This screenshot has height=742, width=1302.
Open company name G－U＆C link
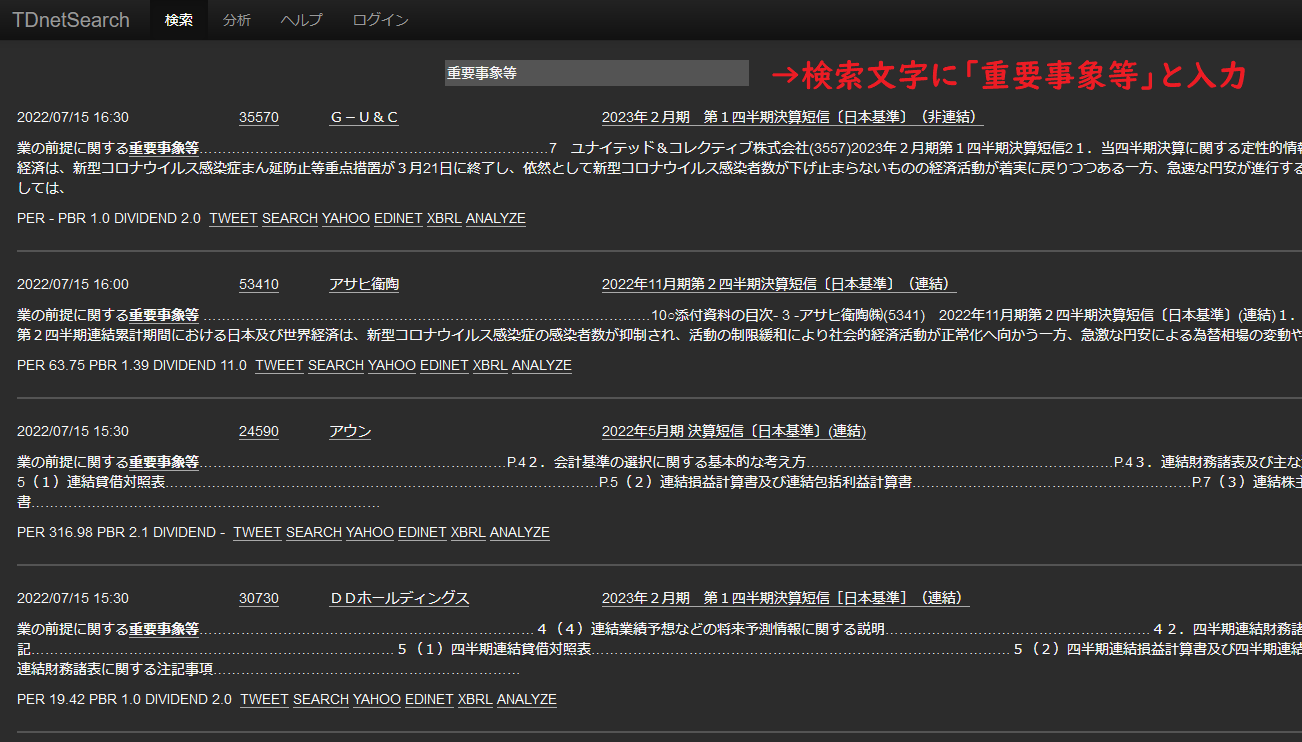point(364,117)
